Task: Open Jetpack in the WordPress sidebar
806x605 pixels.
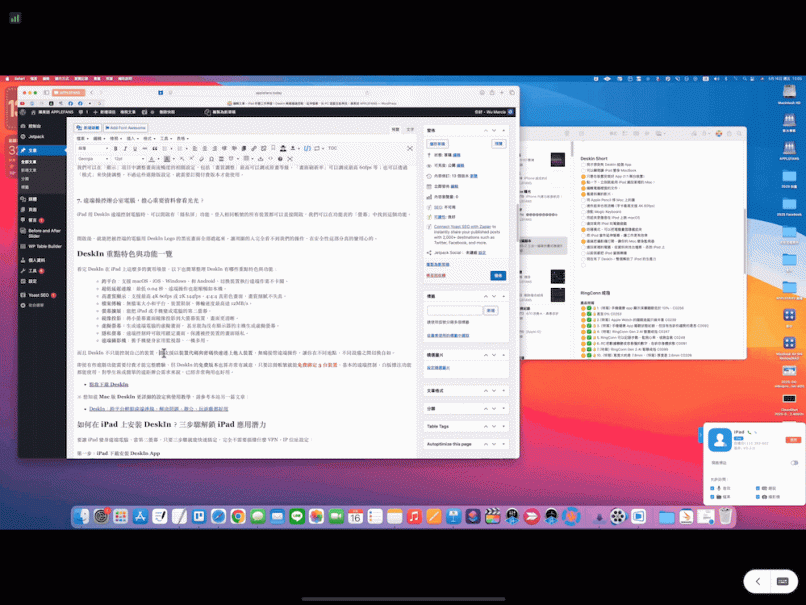Action: pos(37,136)
